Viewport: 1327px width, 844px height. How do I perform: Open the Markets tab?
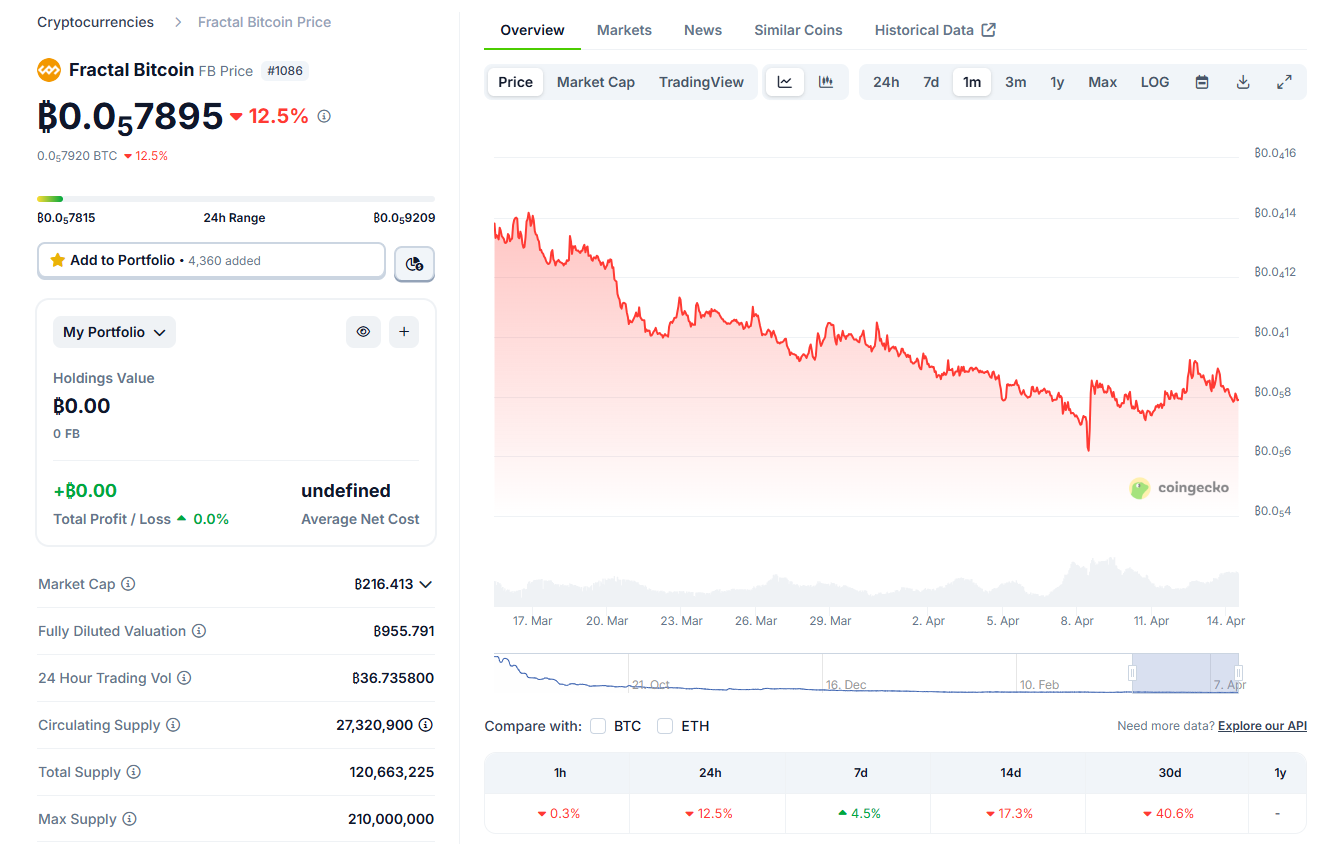click(x=624, y=30)
